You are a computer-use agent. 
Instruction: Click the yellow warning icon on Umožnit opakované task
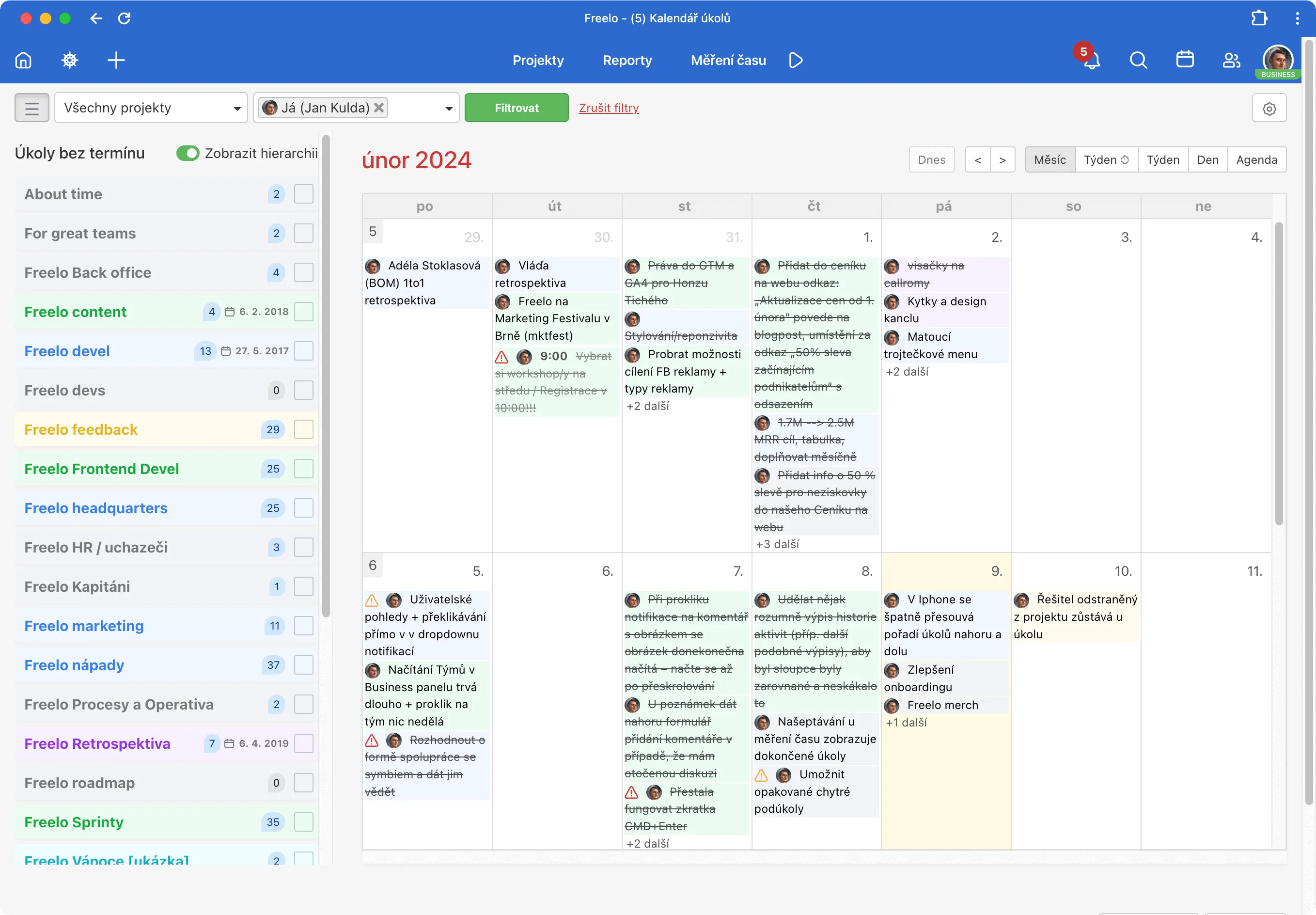[761, 775]
